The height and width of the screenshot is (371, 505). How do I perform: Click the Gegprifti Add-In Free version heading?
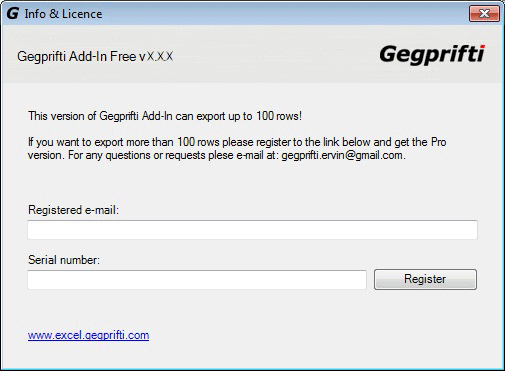tap(95, 56)
